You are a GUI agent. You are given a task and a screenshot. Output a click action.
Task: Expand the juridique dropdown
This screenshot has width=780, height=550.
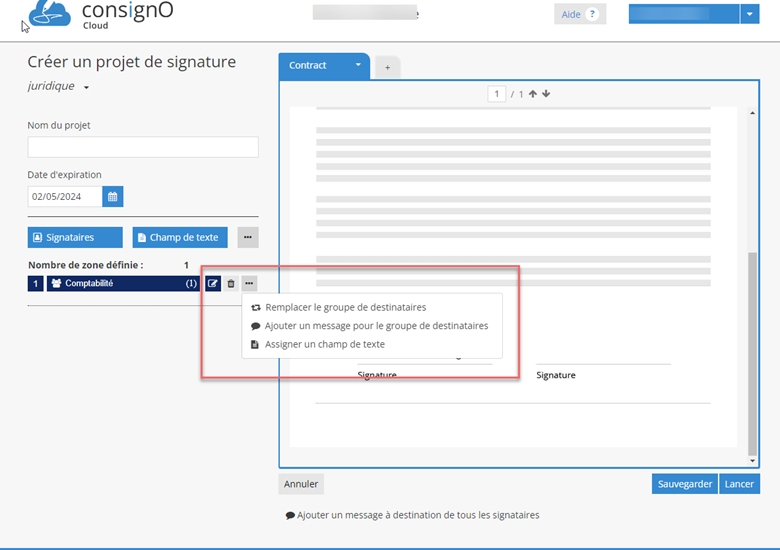pyautogui.click(x=87, y=88)
